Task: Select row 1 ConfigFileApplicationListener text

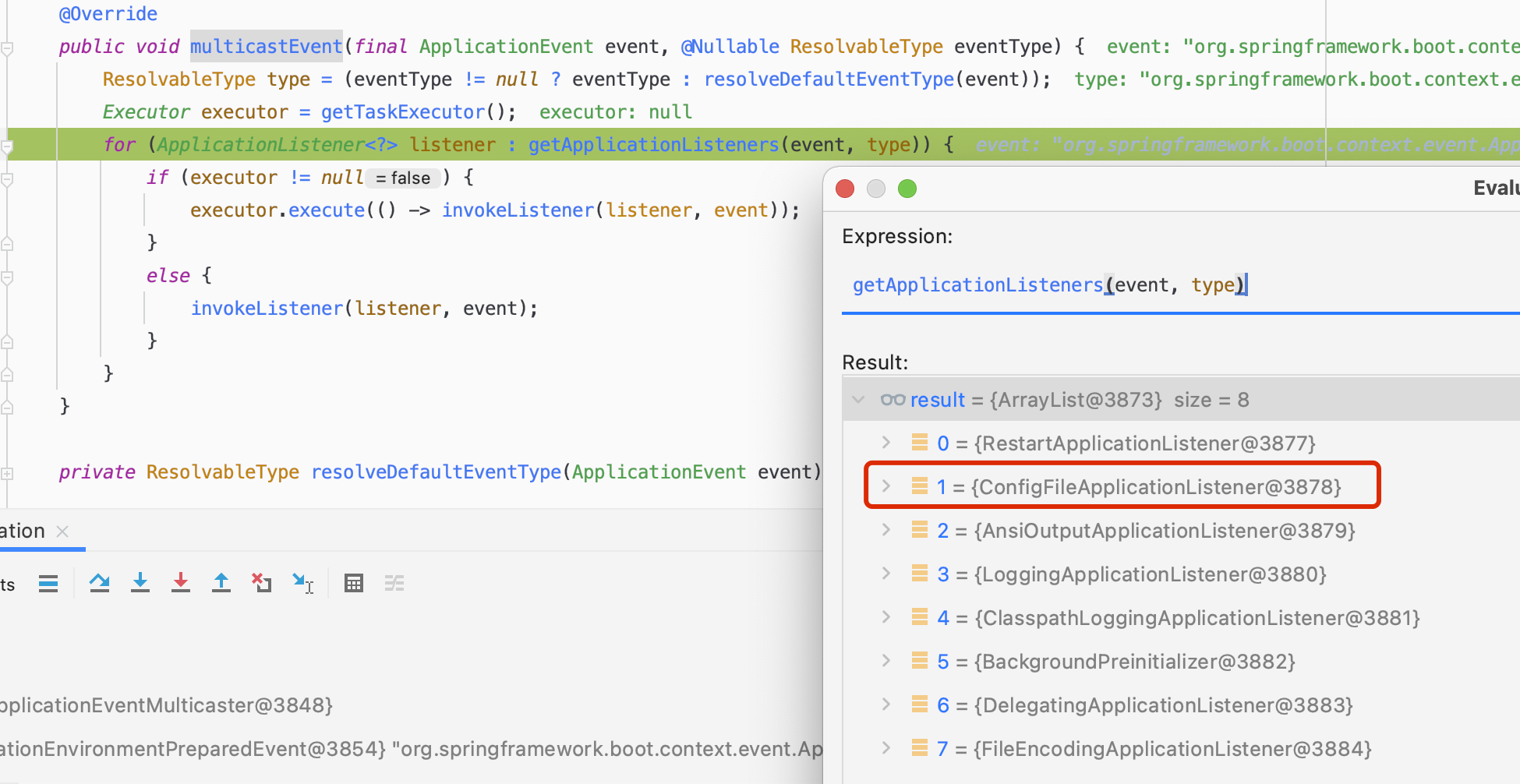Action: pyautogui.click(x=1139, y=487)
